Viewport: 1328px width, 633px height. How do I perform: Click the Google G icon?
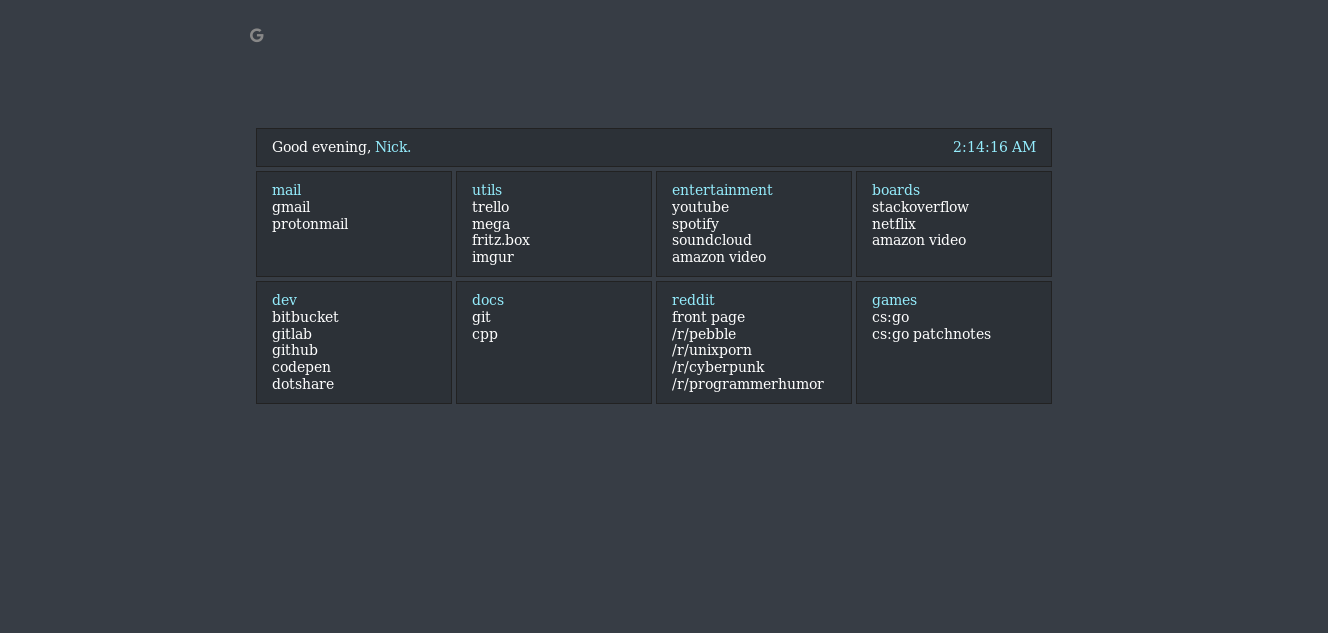(x=257, y=36)
